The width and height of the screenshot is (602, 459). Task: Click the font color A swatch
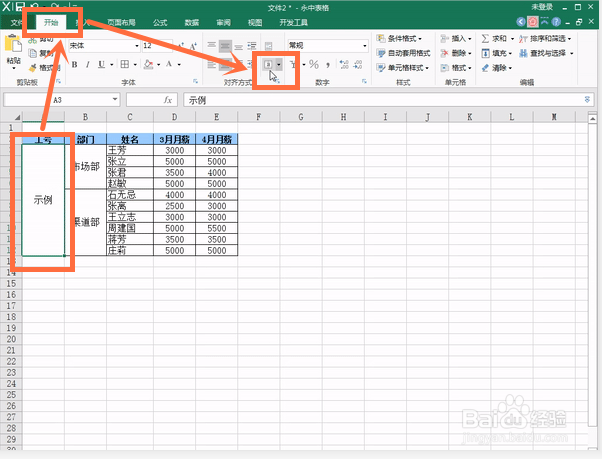click(x=169, y=64)
